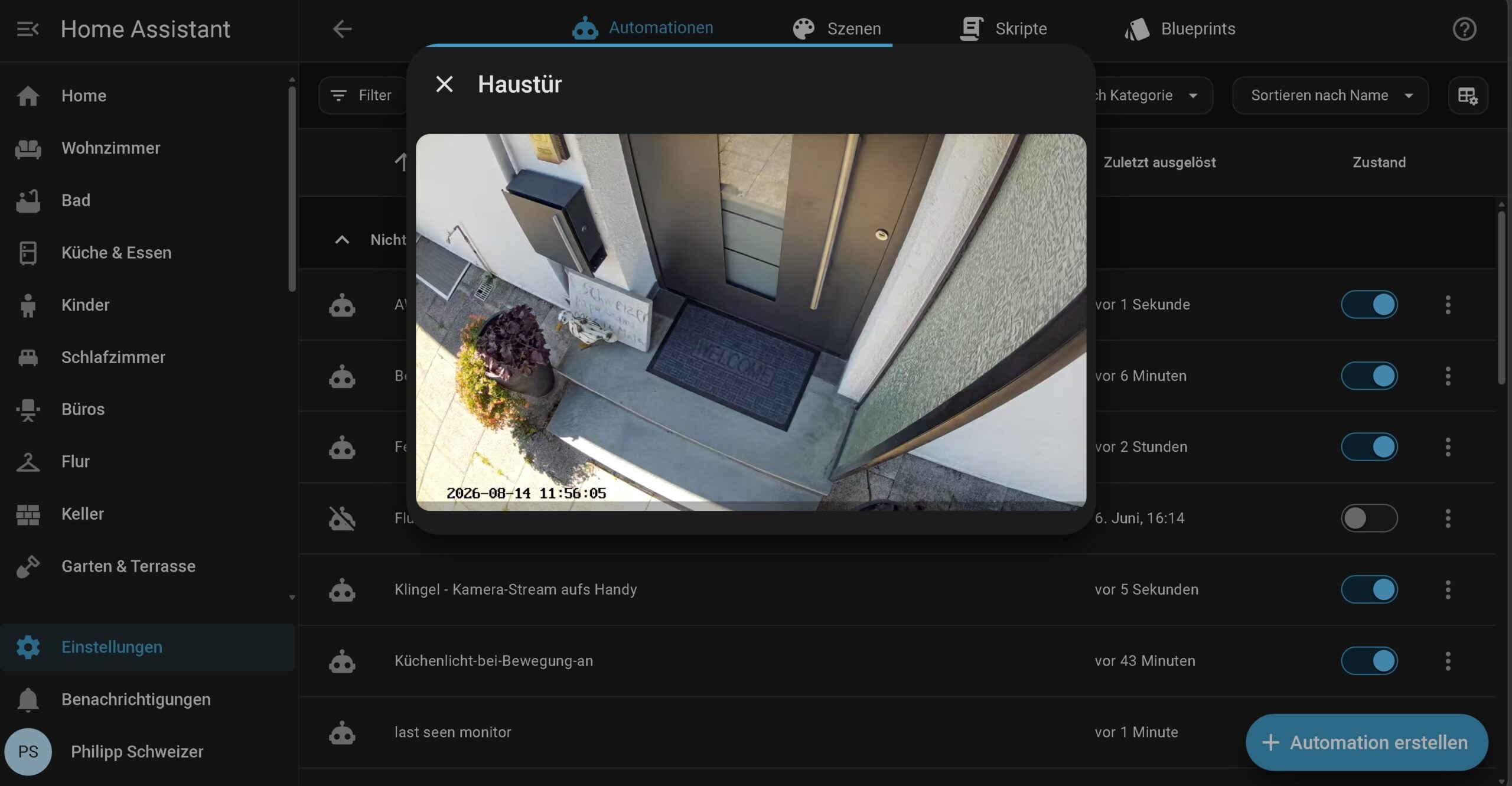Sort by 'Zuletzt ausgelöst' column header
This screenshot has height=786, width=1512.
[x=1159, y=162]
